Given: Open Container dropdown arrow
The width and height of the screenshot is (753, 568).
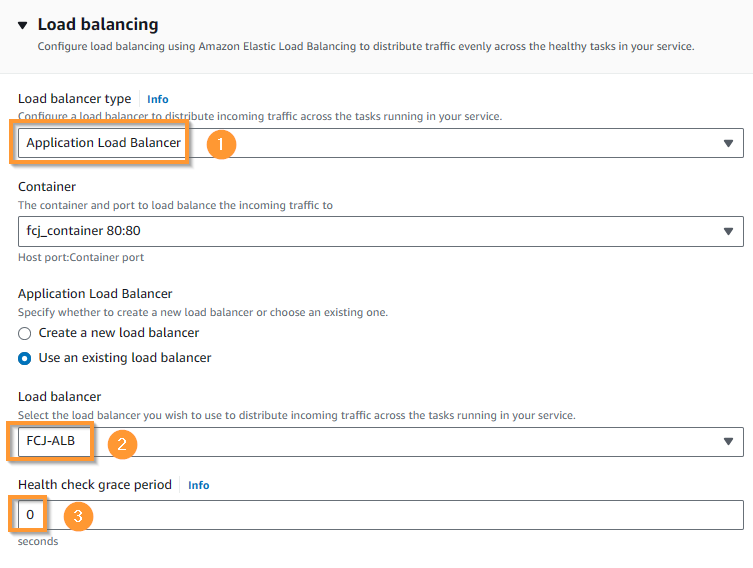Looking at the screenshot, I should click(x=728, y=231).
